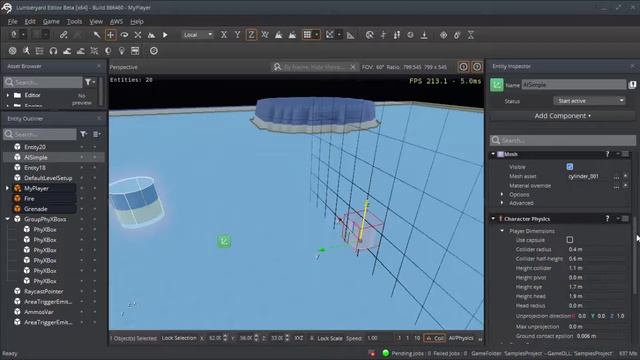
Task: Click the AI/Physics button
Action: (x=461, y=338)
